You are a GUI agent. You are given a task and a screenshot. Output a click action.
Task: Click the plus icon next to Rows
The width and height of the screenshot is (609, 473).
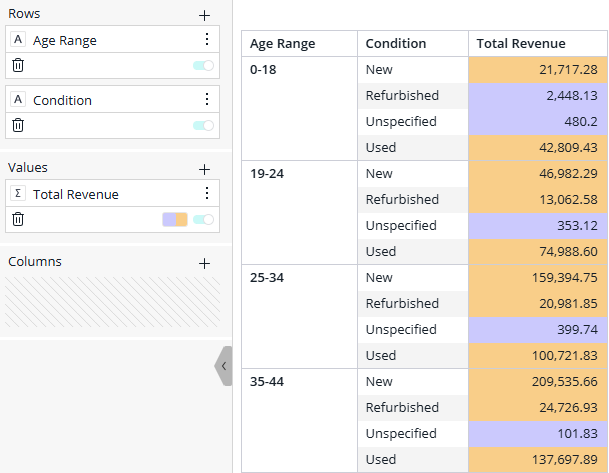click(x=205, y=15)
